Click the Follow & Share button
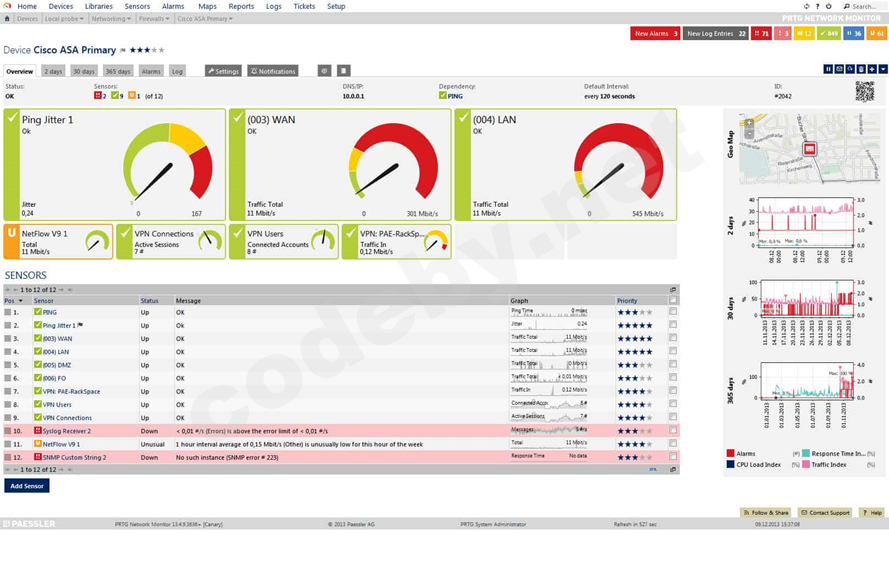Image resolution: width=889 pixels, height=568 pixels. click(x=766, y=512)
